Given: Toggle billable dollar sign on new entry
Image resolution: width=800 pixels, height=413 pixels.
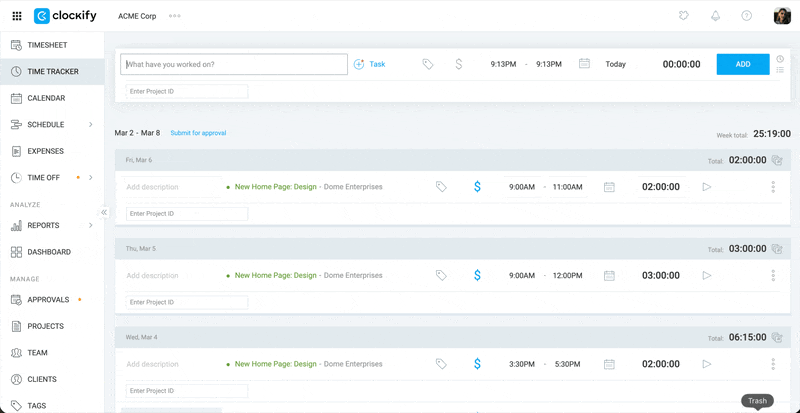Looking at the screenshot, I should pyautogui.click(x=458, y=64).
